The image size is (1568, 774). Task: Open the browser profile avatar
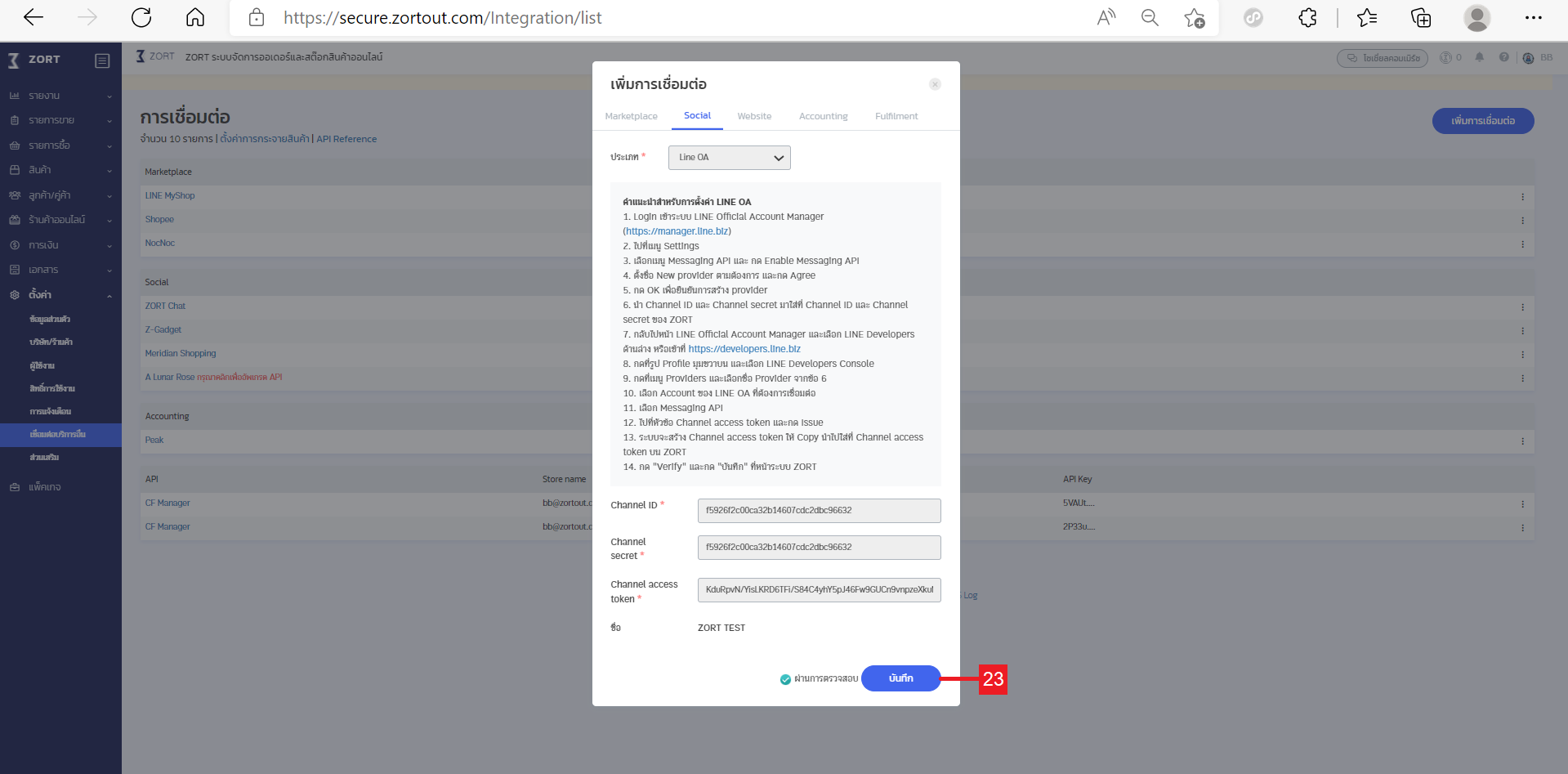click(1476, 17)
